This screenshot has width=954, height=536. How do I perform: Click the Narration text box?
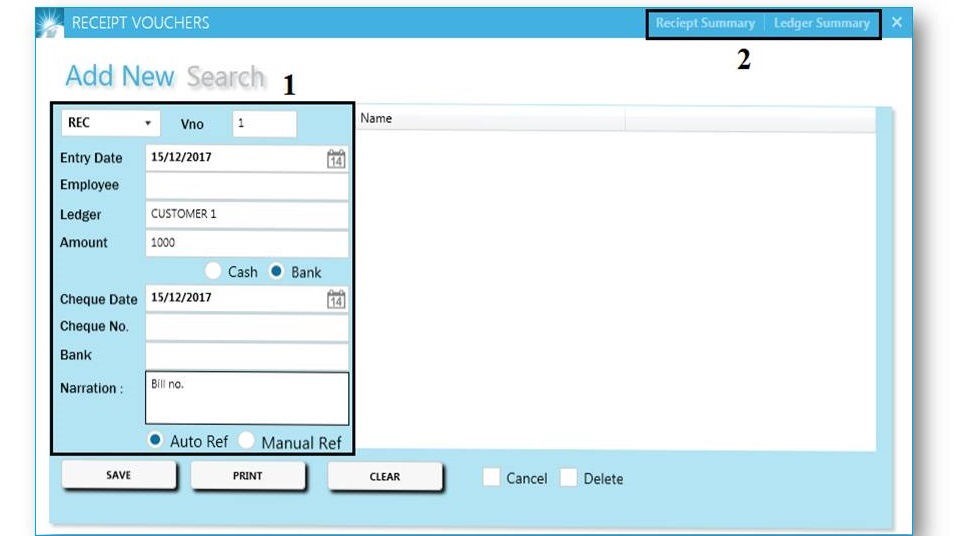point(247,398)
